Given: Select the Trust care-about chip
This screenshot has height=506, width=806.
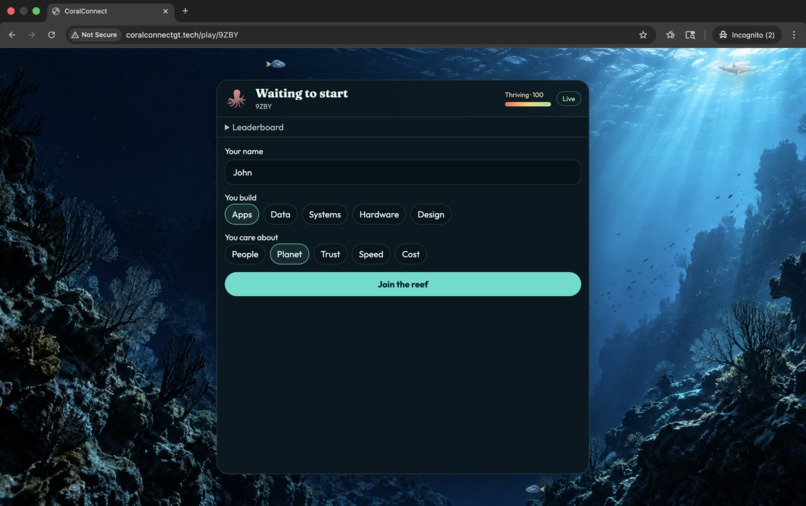Looking at the screenshot, I should point(330,254).
